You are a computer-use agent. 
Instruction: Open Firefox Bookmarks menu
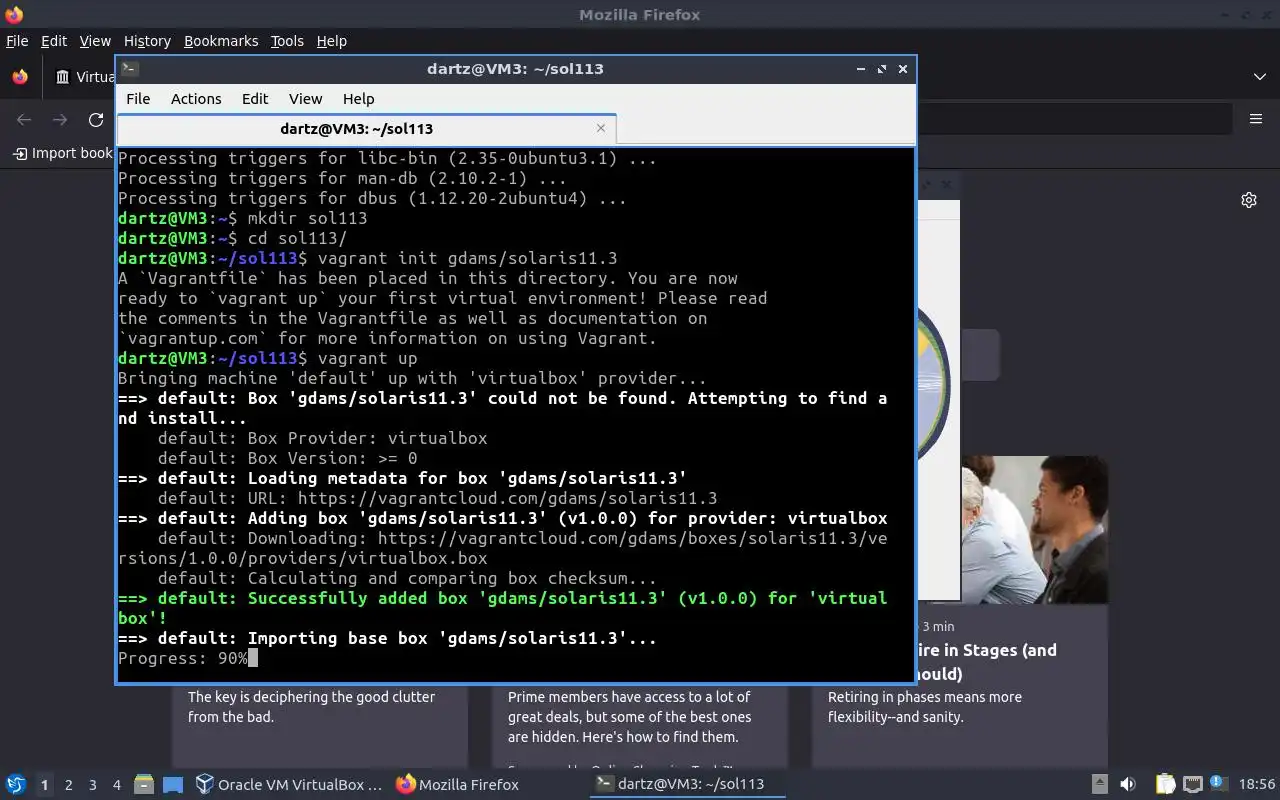[x=221, y=41]
